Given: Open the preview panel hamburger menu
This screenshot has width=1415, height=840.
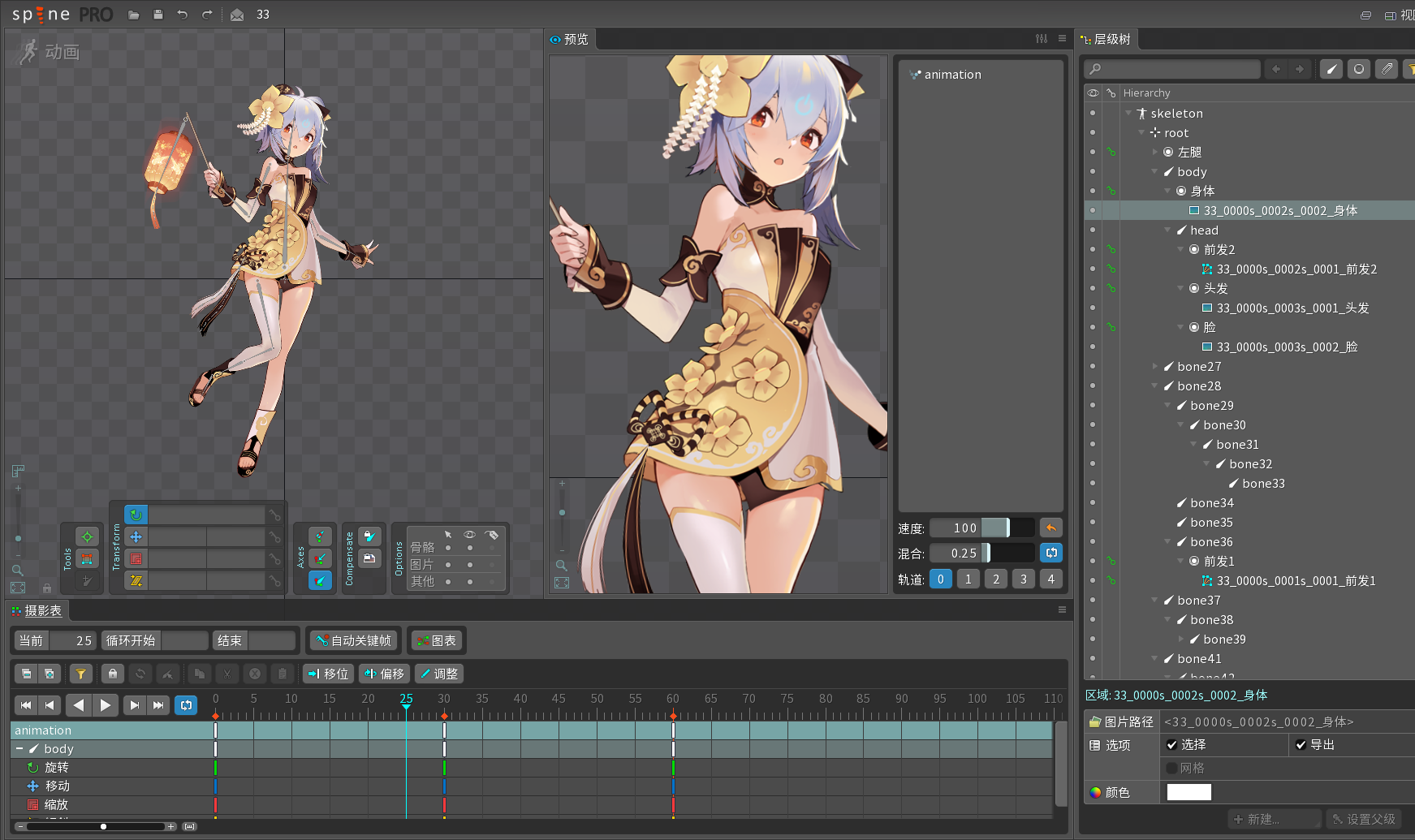Looking at the screenshot, I should (x=1062, y=38).
